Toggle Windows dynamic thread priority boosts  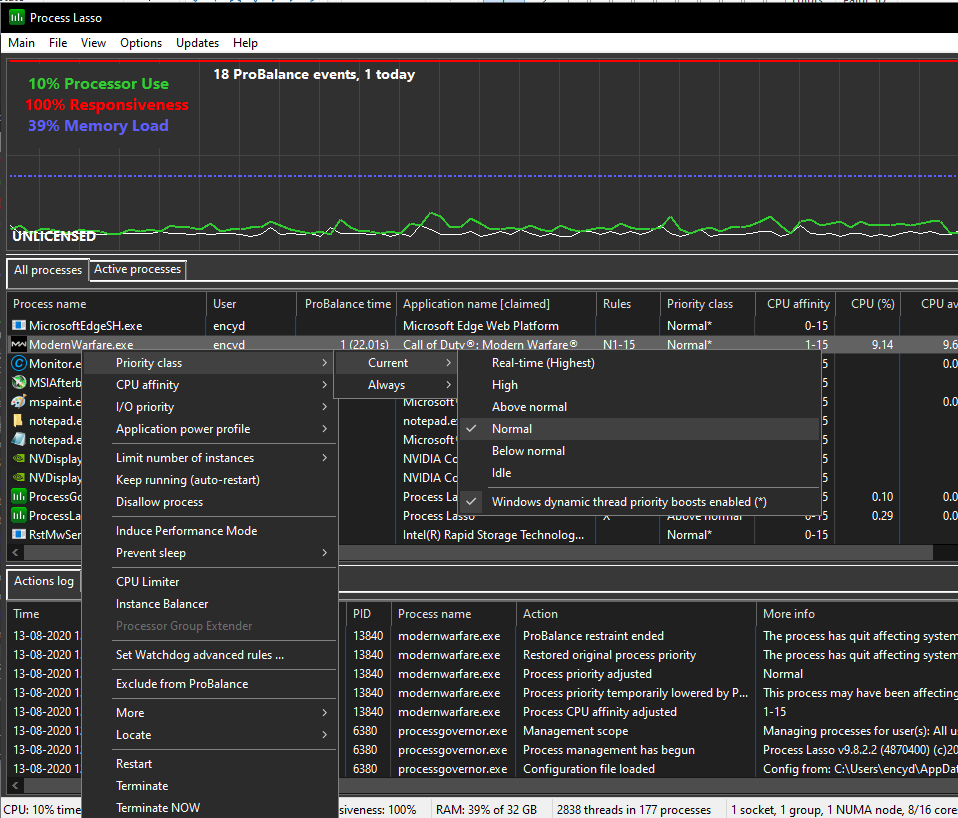[638, 502]
